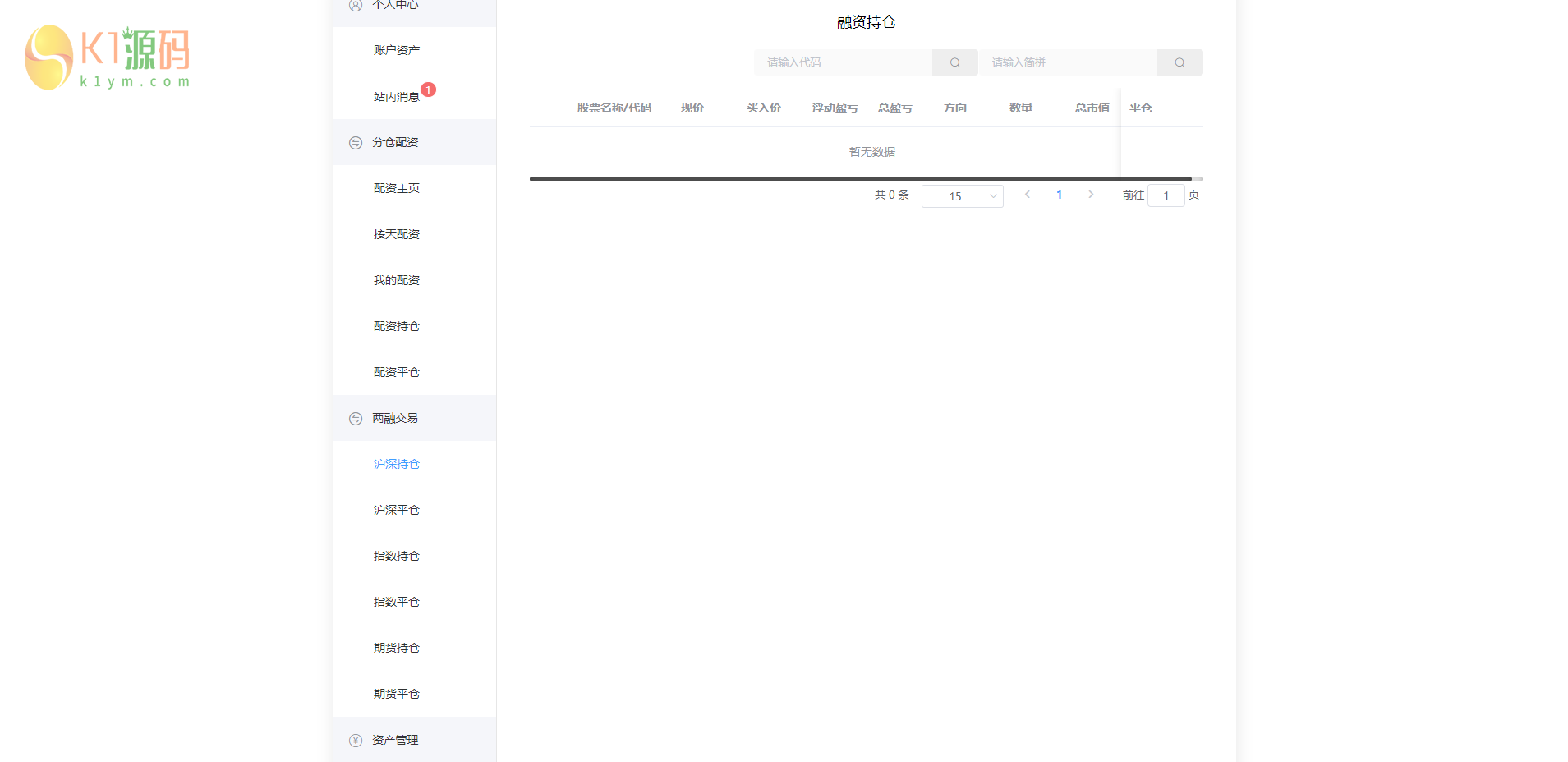Screen dimensions: 1568x762
Task: Click the search icon beside the pinyin input
Action: coord(1179,62)
